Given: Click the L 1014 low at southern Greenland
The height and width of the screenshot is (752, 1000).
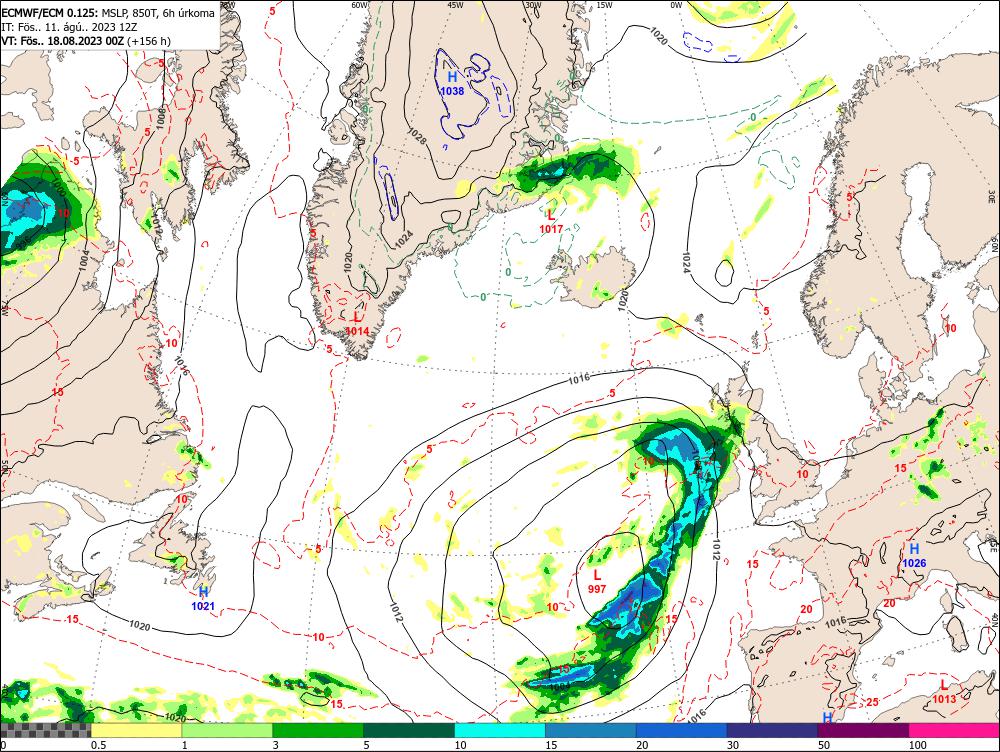Looking at the screenshot, I should coord(357,323).
